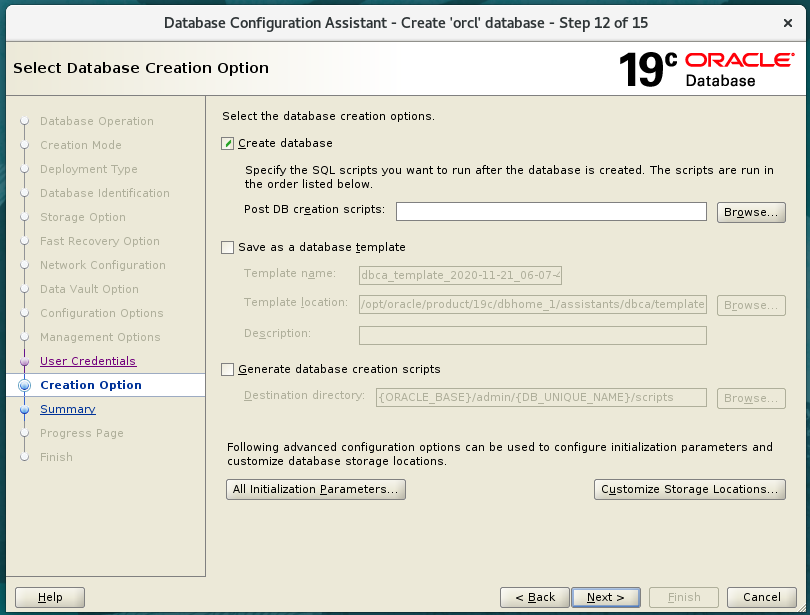Select the Creation Option step
810x615 pixels.
click(x=91, y=385)
